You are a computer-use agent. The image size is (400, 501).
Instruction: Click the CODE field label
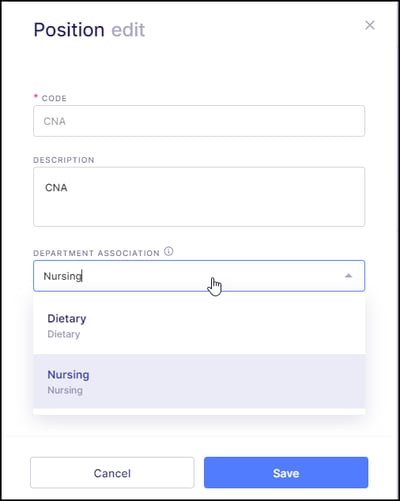point(54,98)
